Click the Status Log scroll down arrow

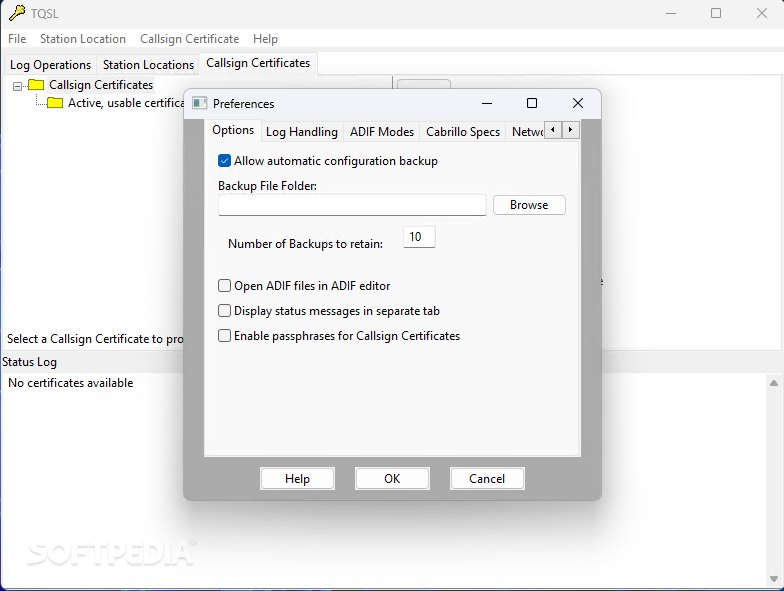pyautogui.click(x=774, y=579)
